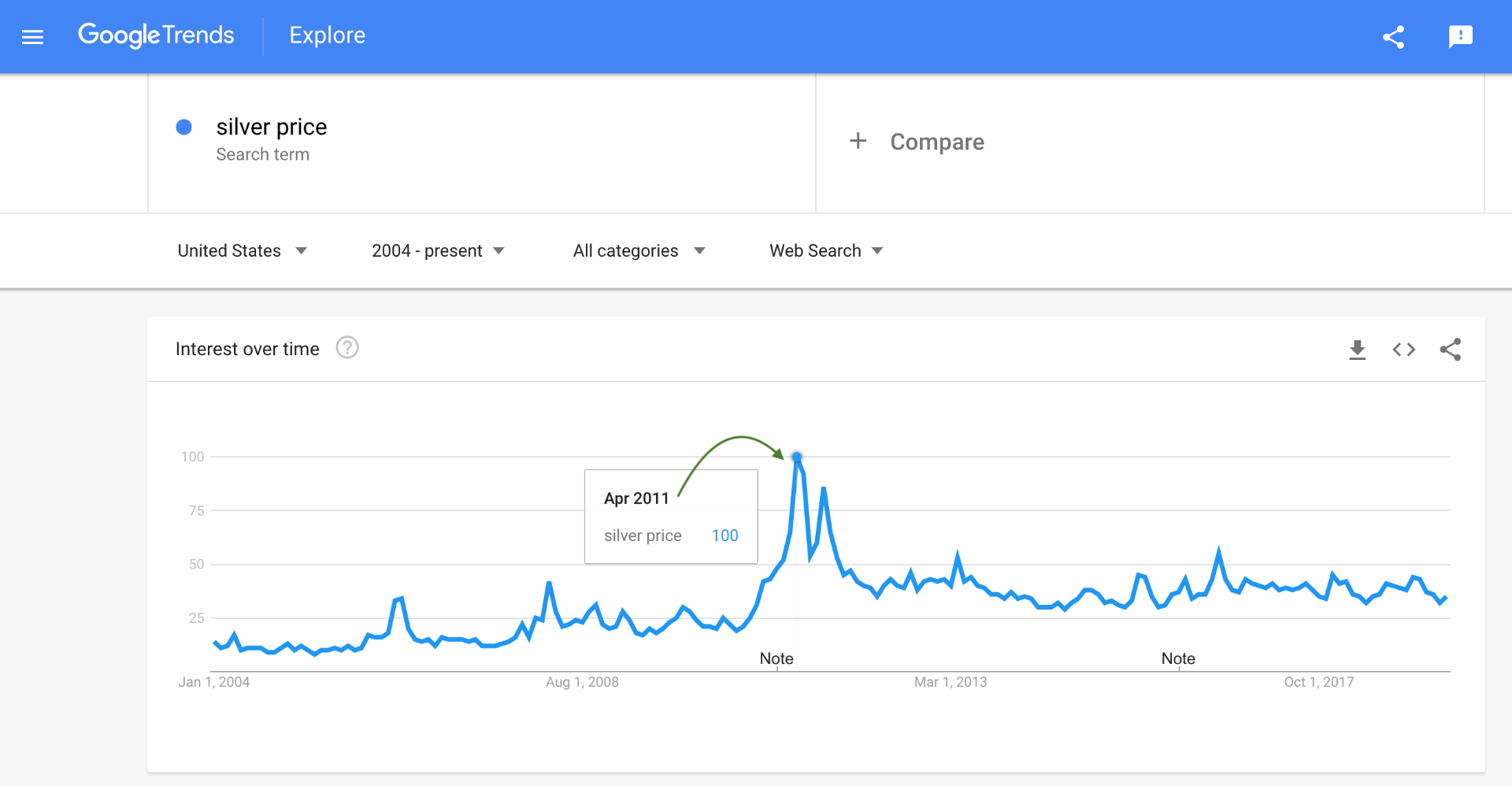Open the send feedback icon
Screen dimensions: 1512x786
1461,36
